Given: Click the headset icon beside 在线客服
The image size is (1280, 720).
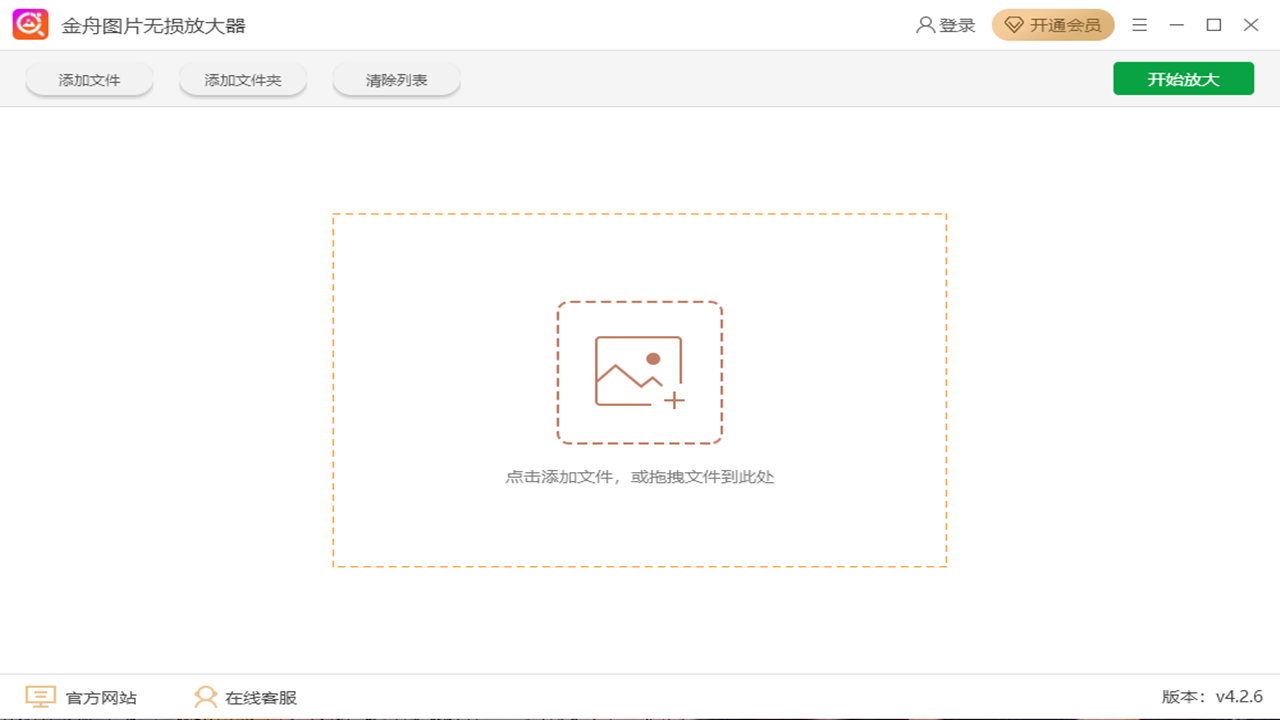Looking at the screenshot, I should pyautogui.click(x=206, y=696).
